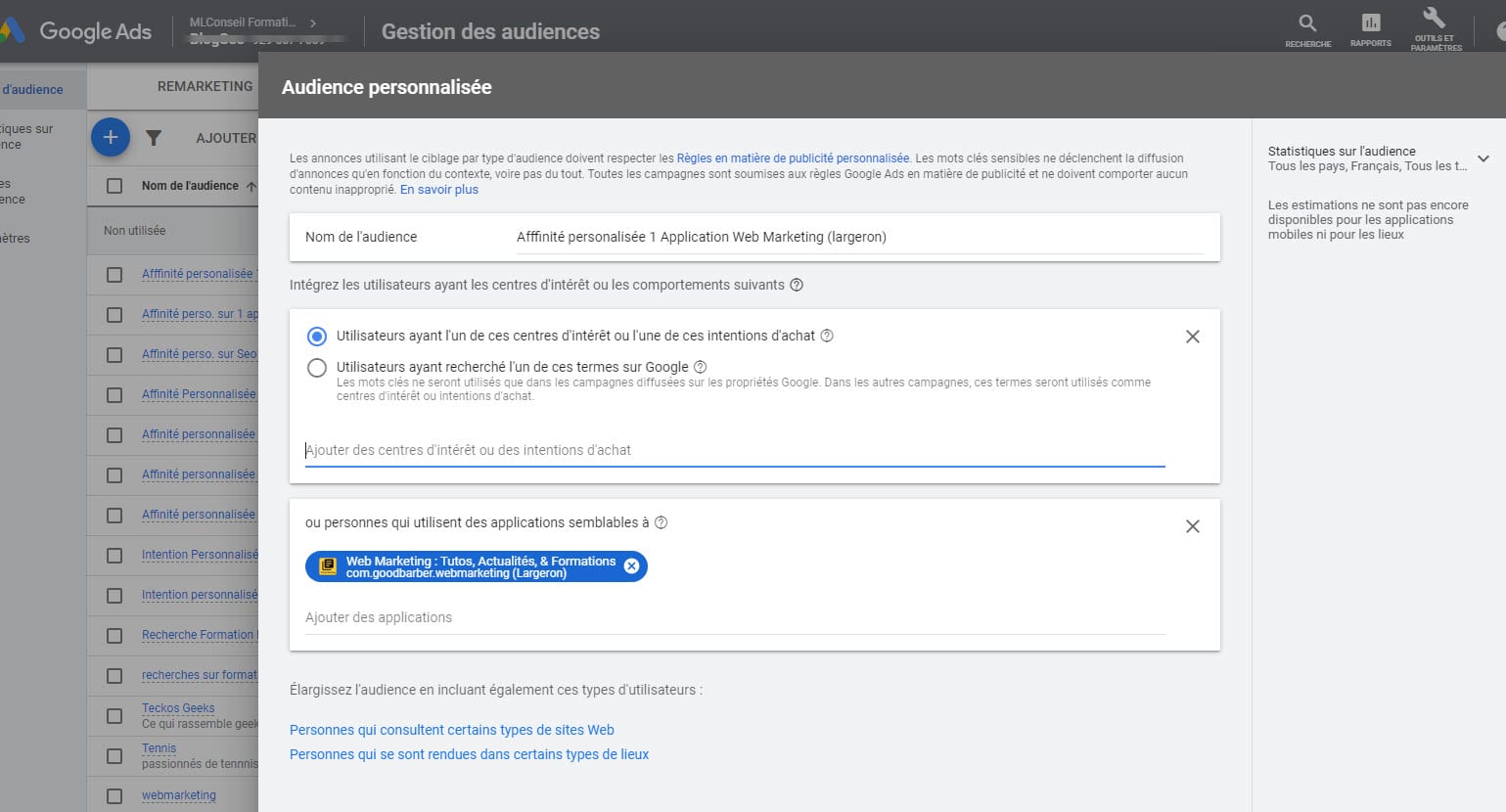Check the 'Teckos Geeks' row checkbox
This screenshot has height=812, width=1506.
tap(114, 716)
